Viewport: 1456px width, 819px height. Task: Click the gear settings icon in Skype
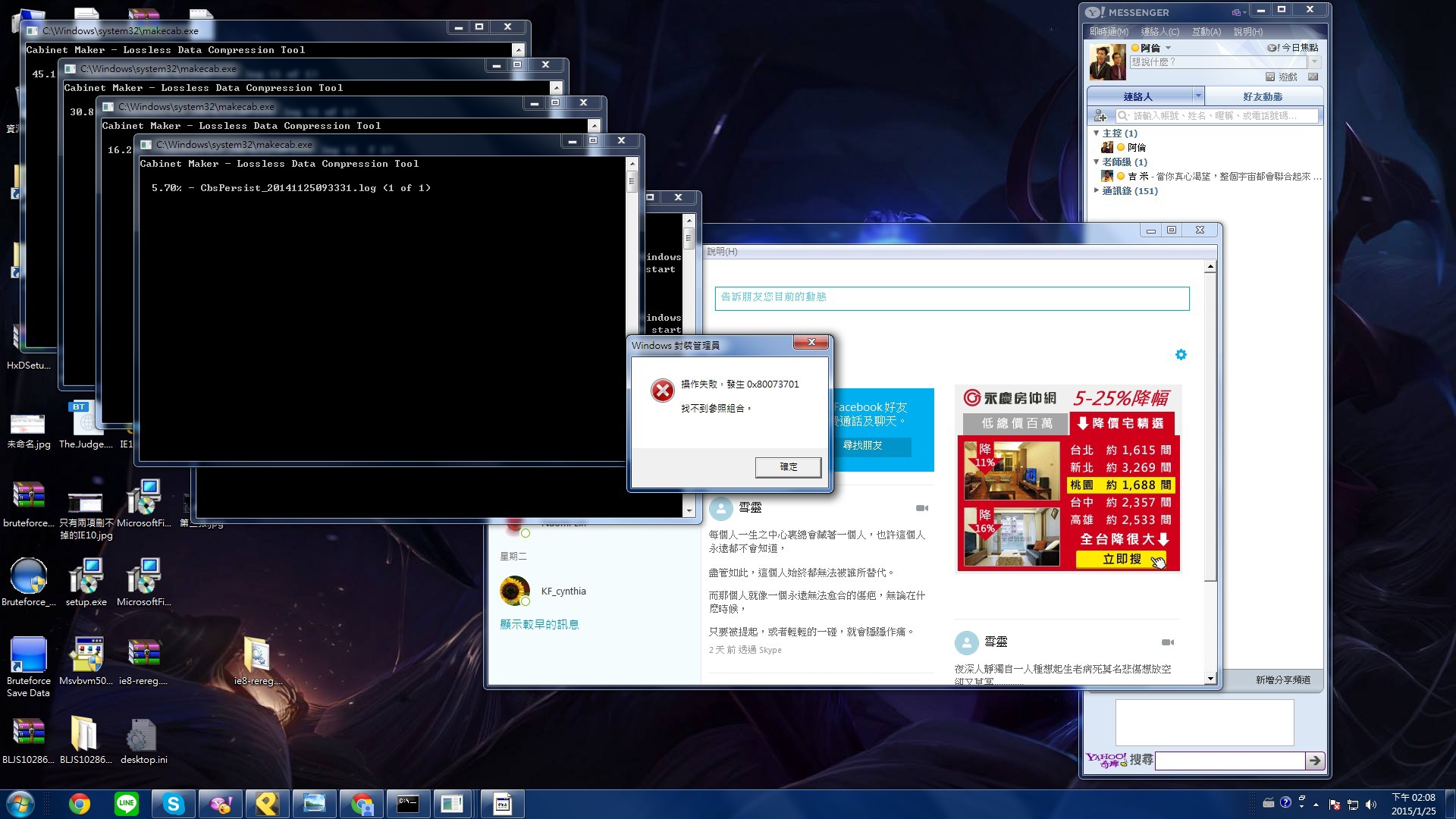pyautogui.click(x=1181, y=355)
